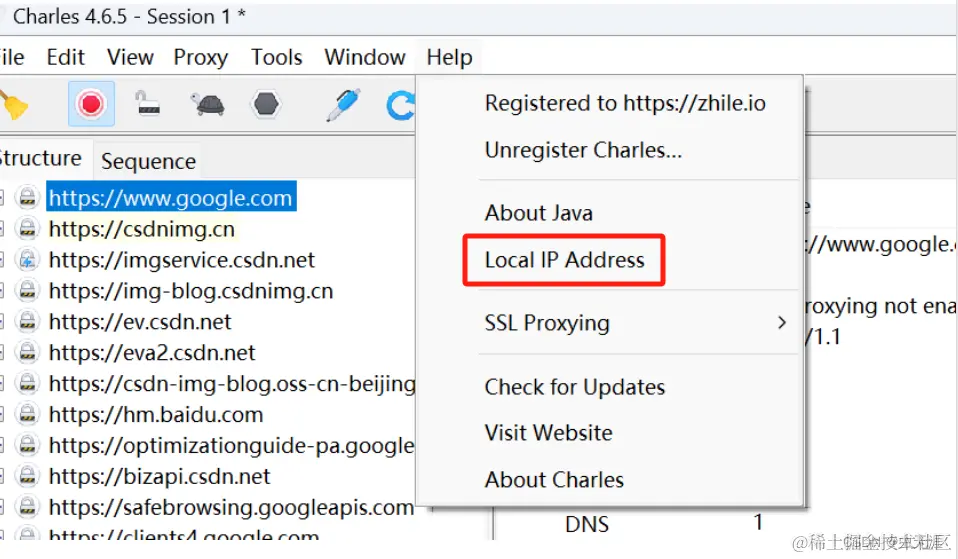958x559 pixels.
Task: Select https://img-blog.csdnimg.cn tree row
Action: (191, 291)
